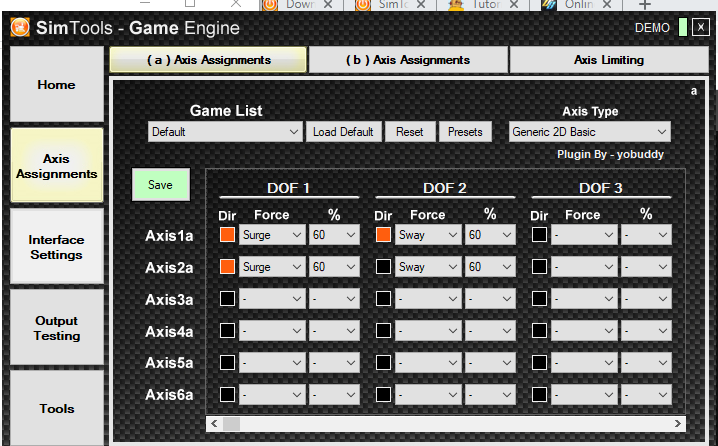Click the 'Plugin By - yobuddy' text
718x446 pixels.
pyautogui.click(x=610, y=154)
